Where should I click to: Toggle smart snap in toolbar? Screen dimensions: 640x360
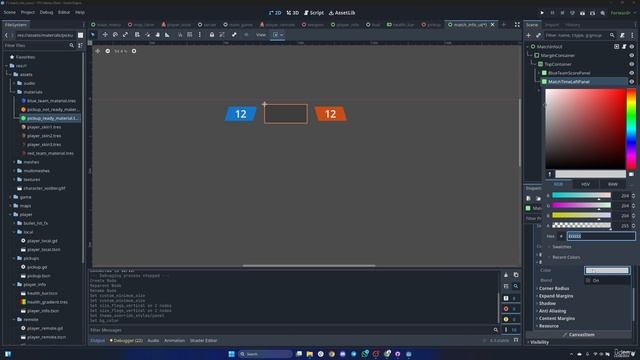pyautogui.click(x=180, y=35)
